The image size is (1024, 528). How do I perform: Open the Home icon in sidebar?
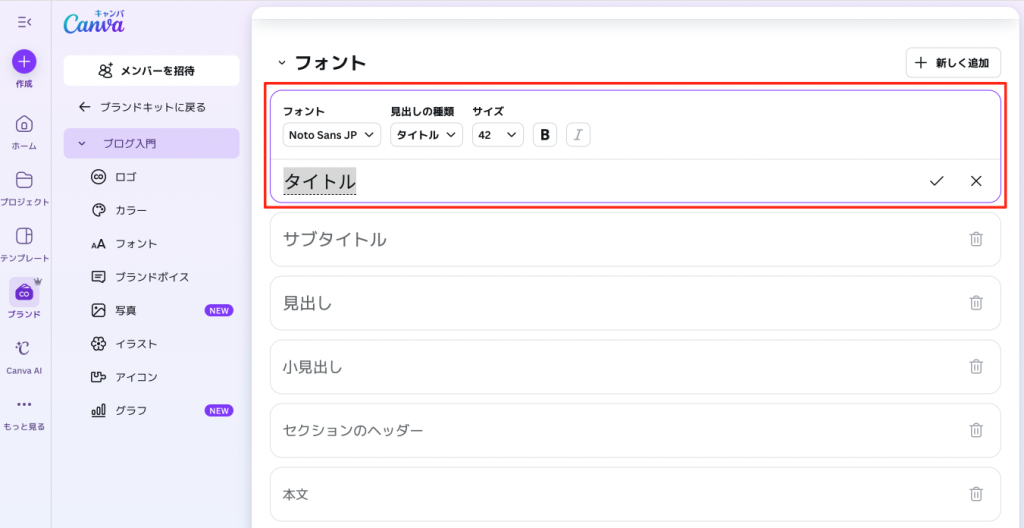point(24,124)
